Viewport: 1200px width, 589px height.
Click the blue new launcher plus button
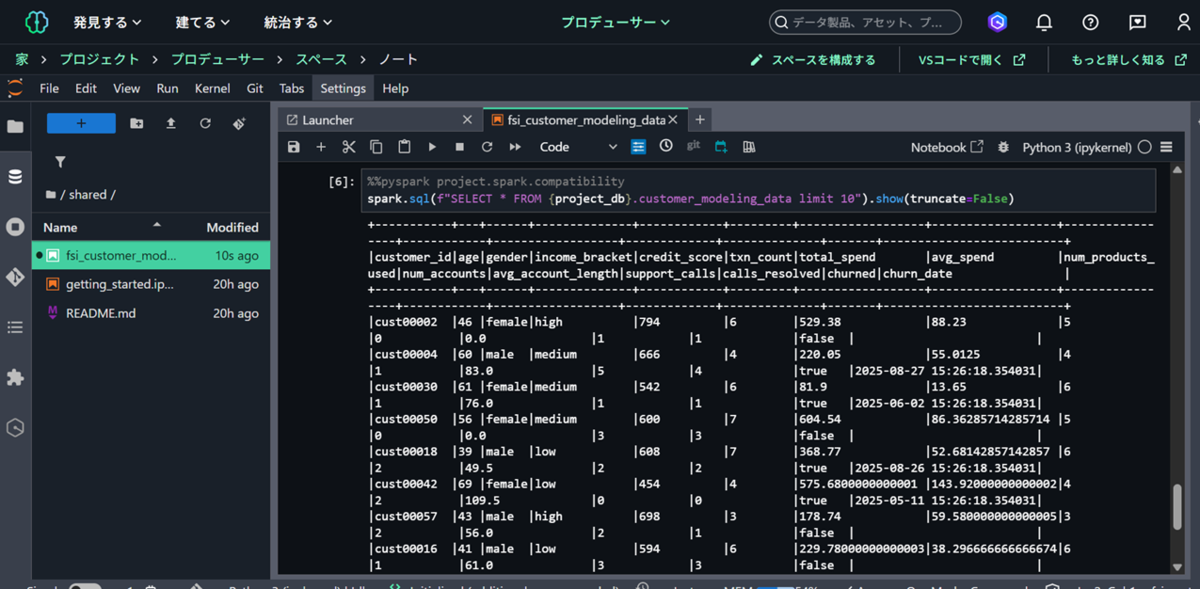pyautogui.click(x=81, y=123)
